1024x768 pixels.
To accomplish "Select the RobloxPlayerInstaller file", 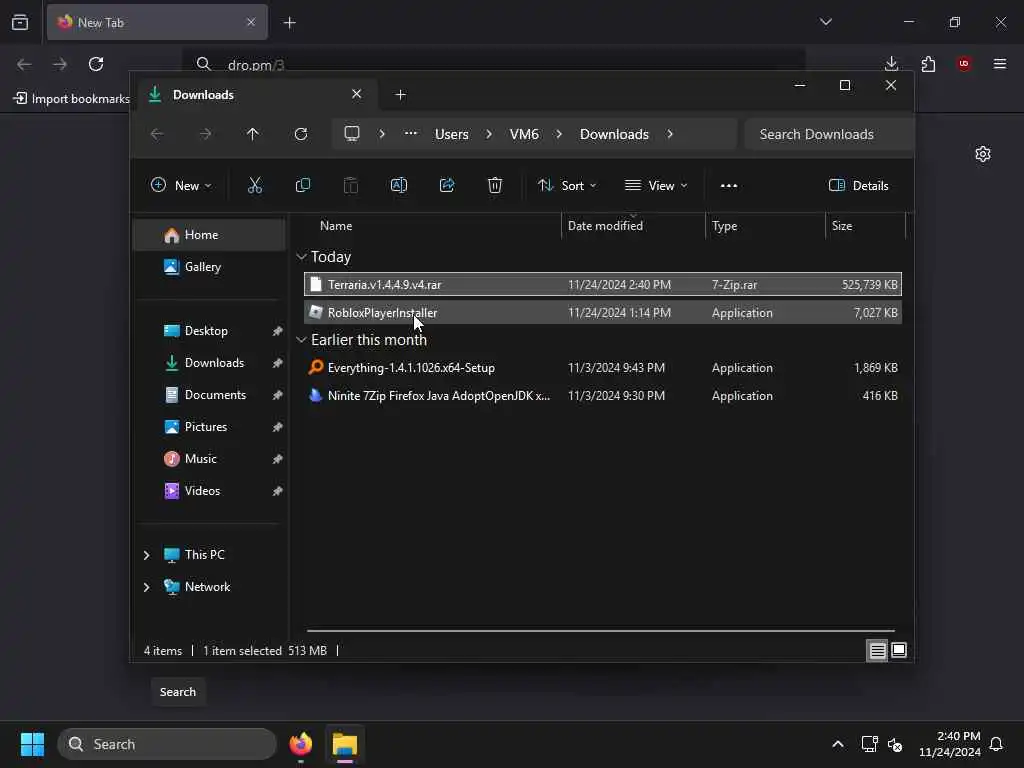I will coord(603,313).
